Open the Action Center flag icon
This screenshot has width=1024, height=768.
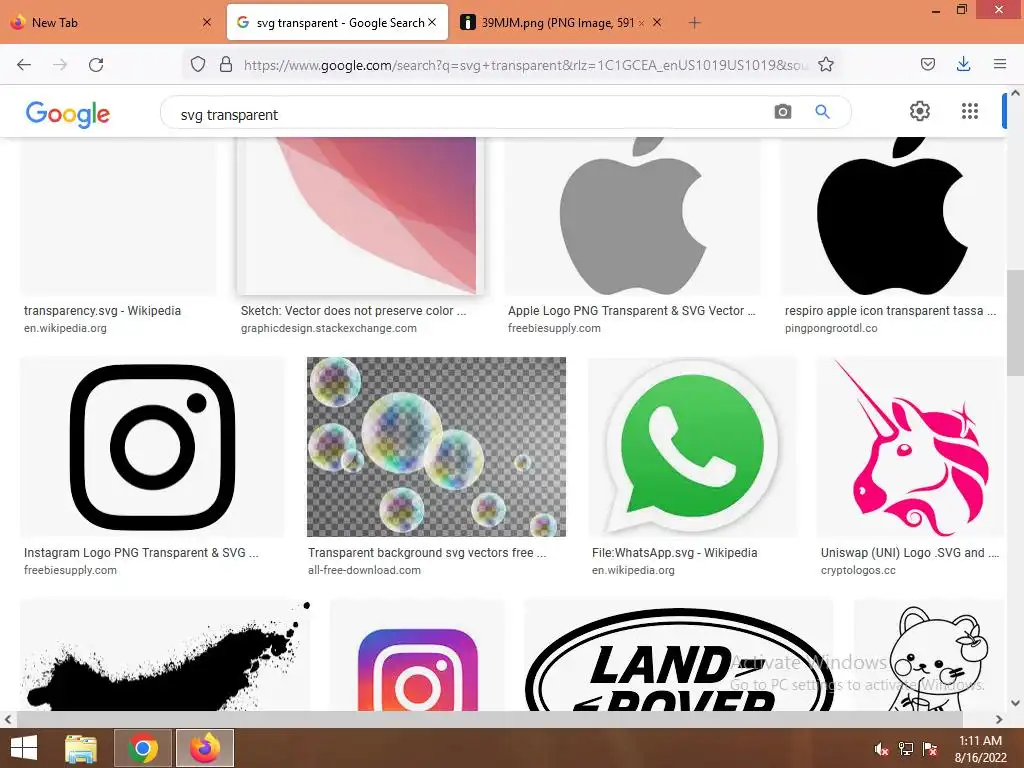pos(930,749)
